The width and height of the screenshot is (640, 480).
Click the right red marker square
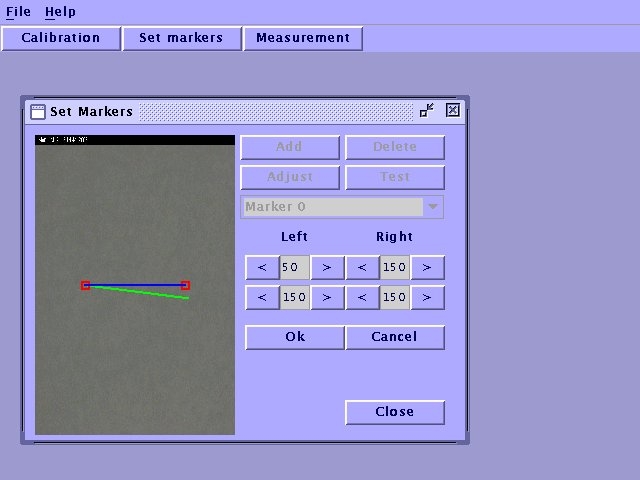(x=185, y=285)
